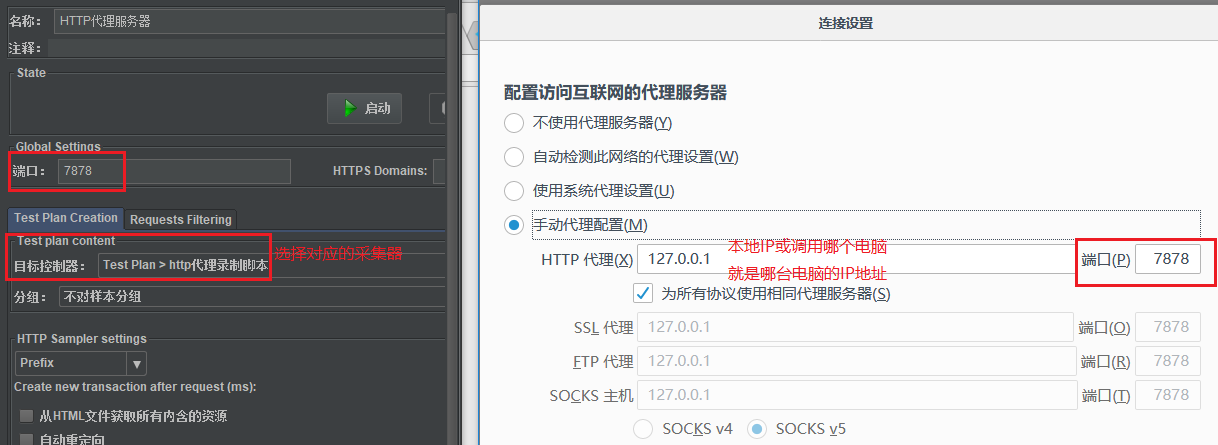The image size is (1218, 445).
Task: Click the SSL 端口(O) port field
Action: point(1168,327)
